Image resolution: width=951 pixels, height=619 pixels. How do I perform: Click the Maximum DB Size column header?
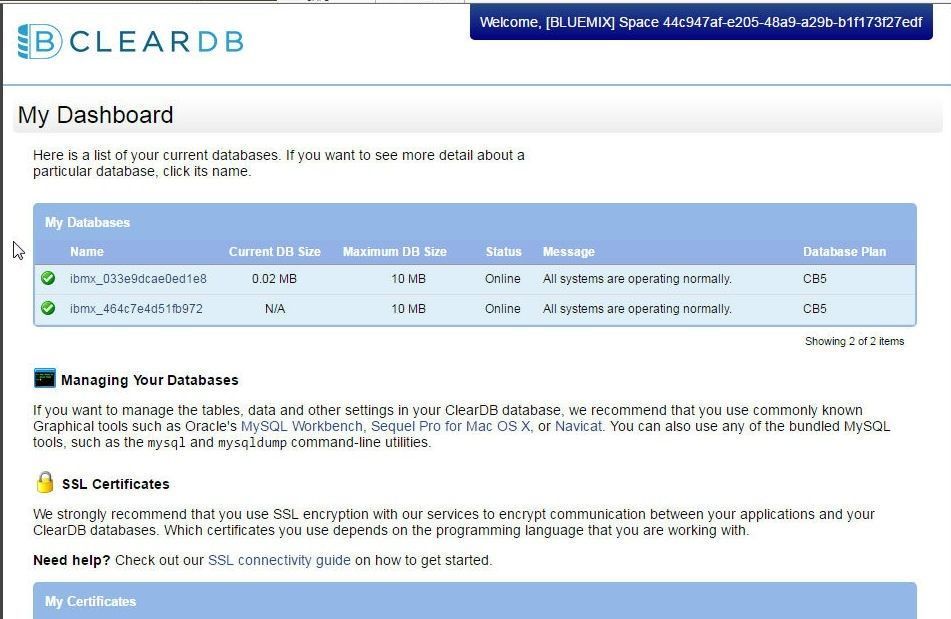pos(395,252)
